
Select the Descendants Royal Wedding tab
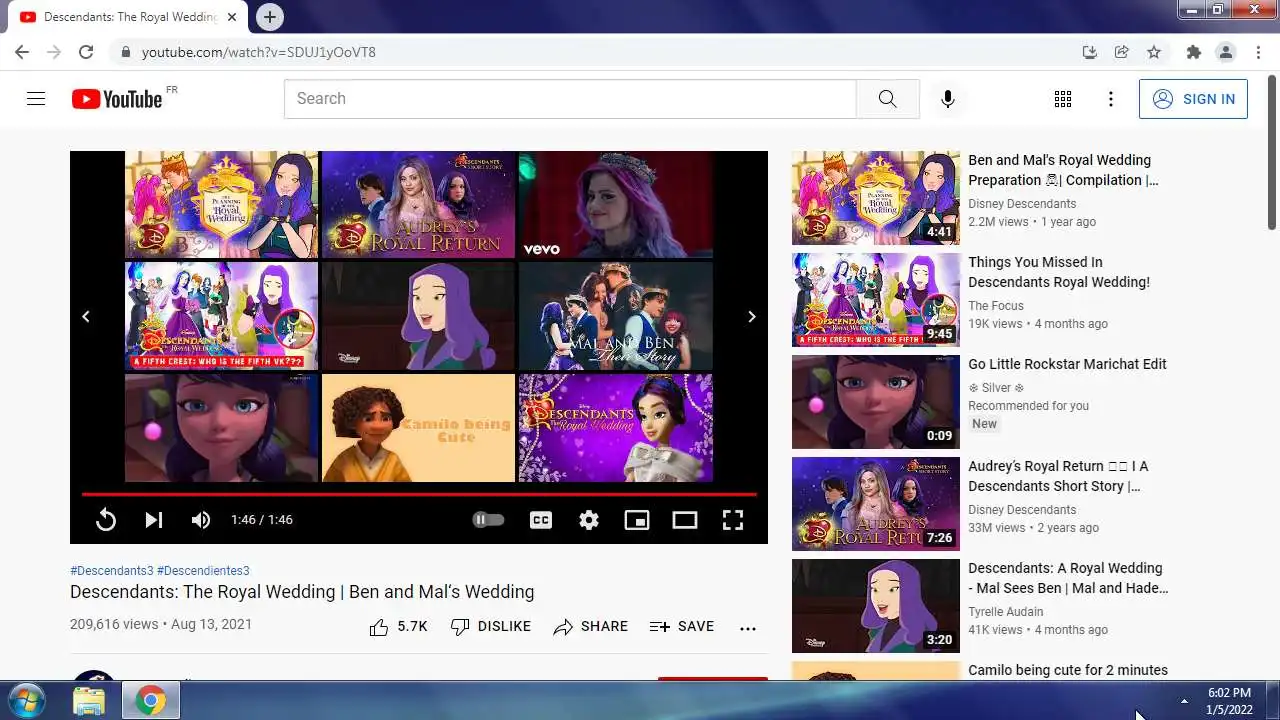pos(126,17)
